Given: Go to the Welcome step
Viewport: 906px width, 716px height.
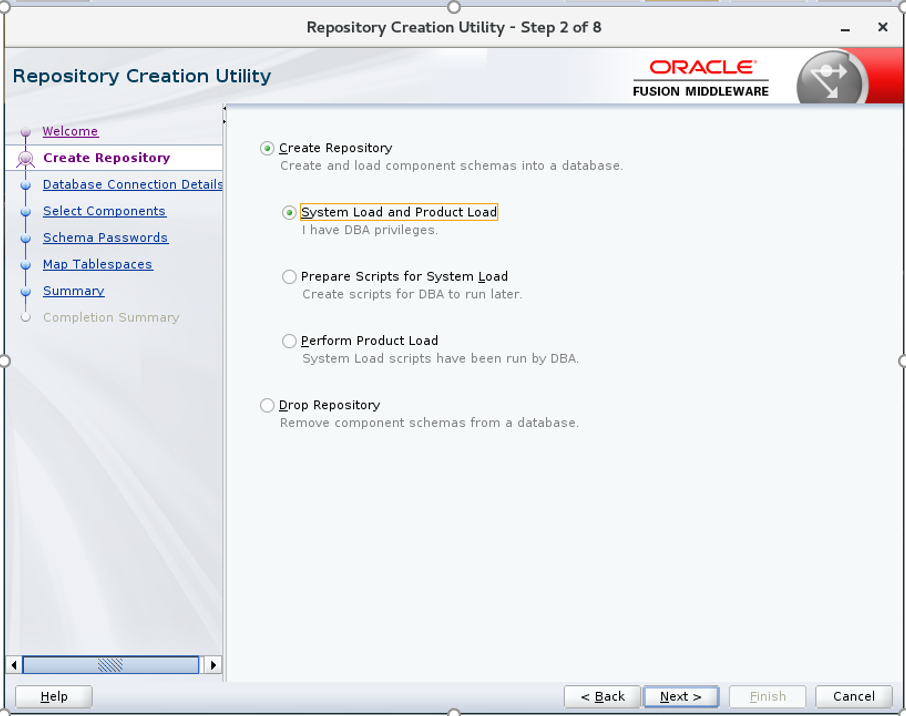Looking at the screenshot, I should point(70,131).
